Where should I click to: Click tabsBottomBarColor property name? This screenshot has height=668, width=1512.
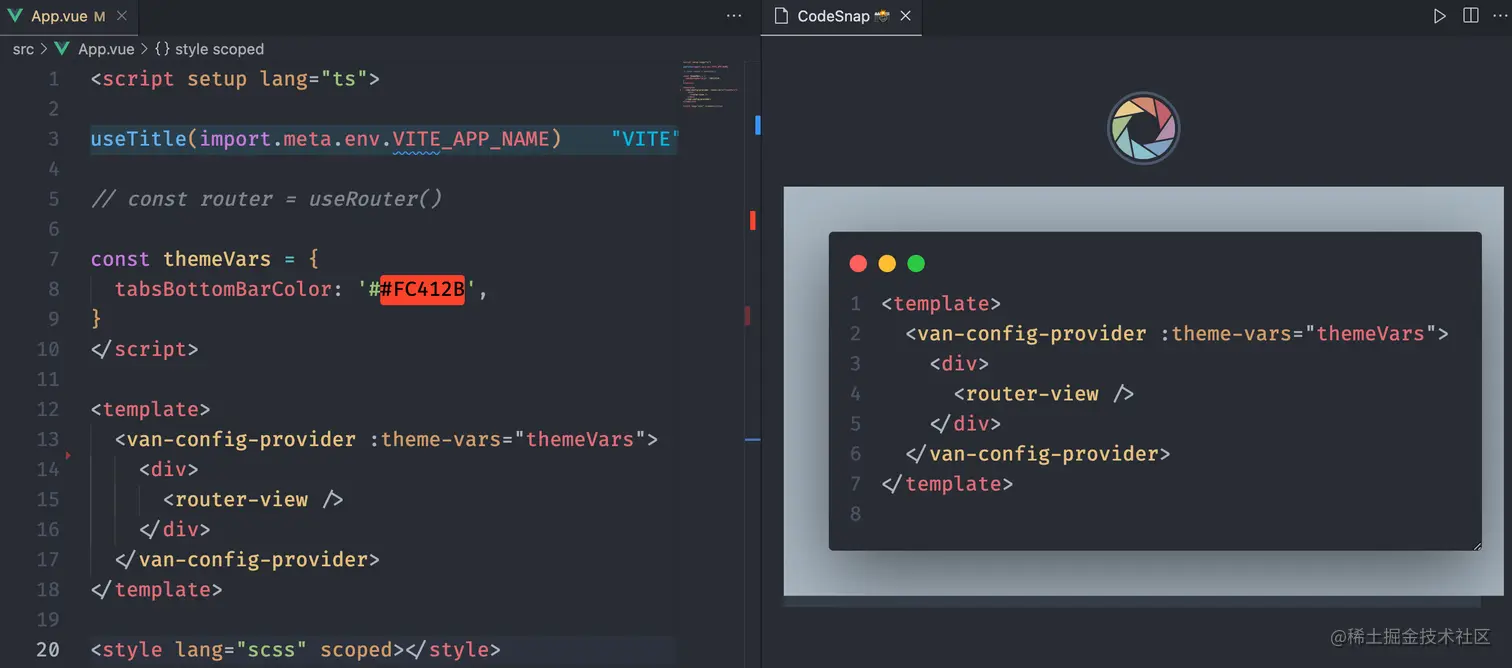pos(223,289)
